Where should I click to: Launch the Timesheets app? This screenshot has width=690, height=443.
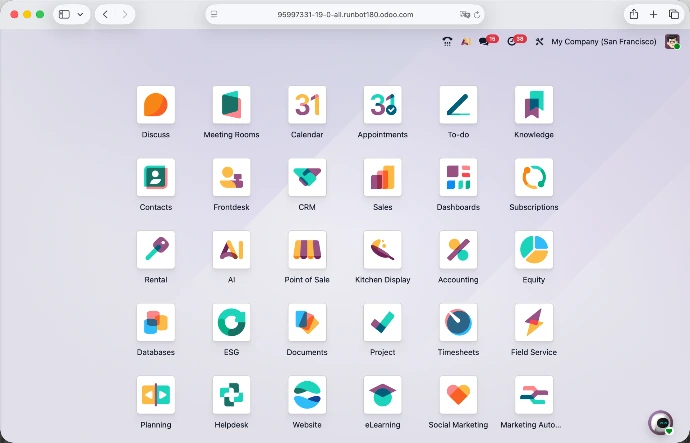[x=458, y=323]
